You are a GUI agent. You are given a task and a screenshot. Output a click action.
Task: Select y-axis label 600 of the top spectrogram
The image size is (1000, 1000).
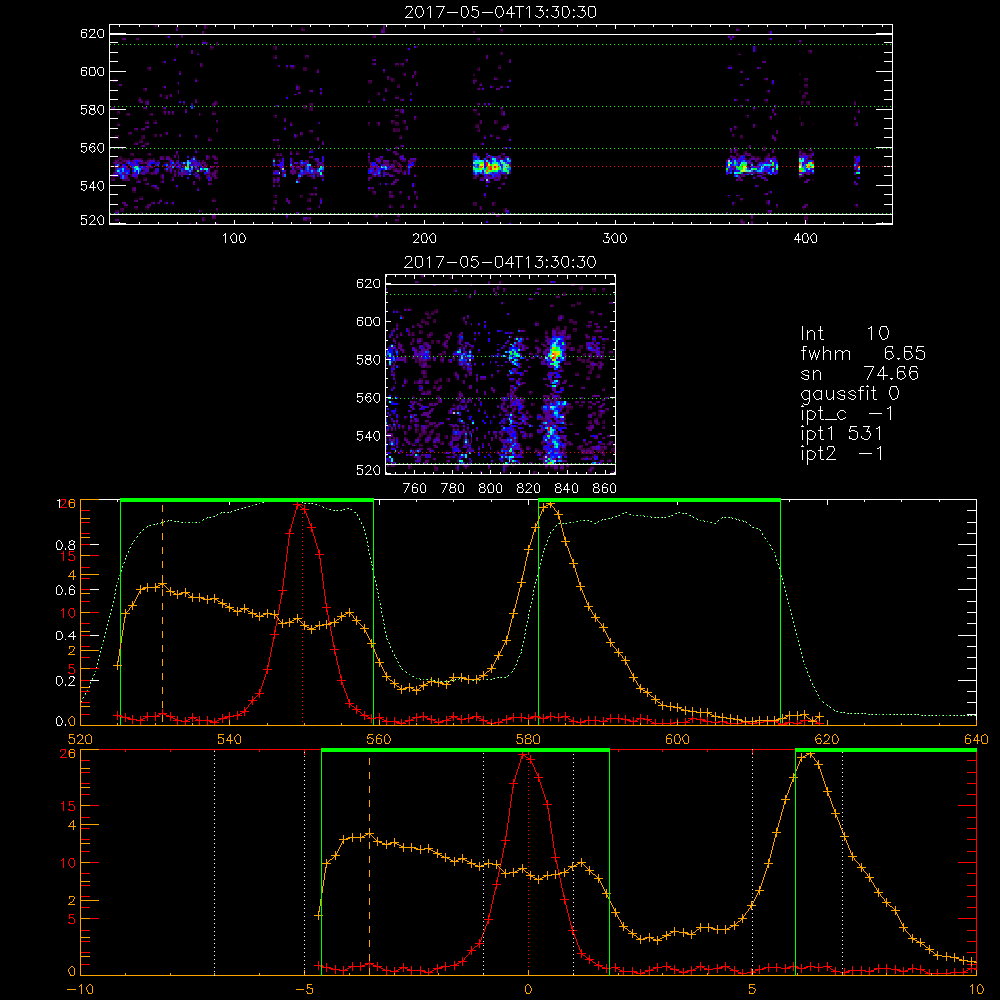(92, 72)
